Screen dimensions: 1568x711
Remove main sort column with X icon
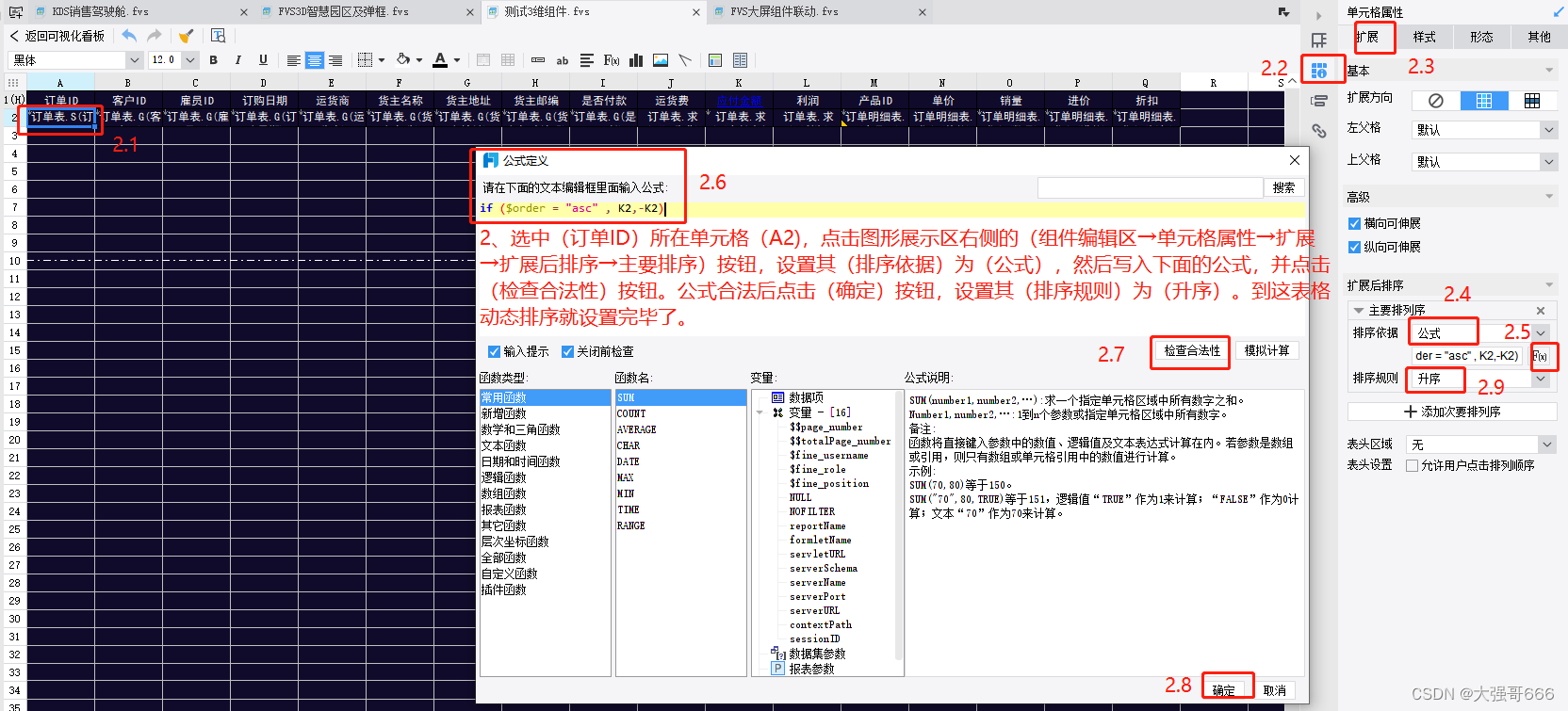(x=1541, y=311)
